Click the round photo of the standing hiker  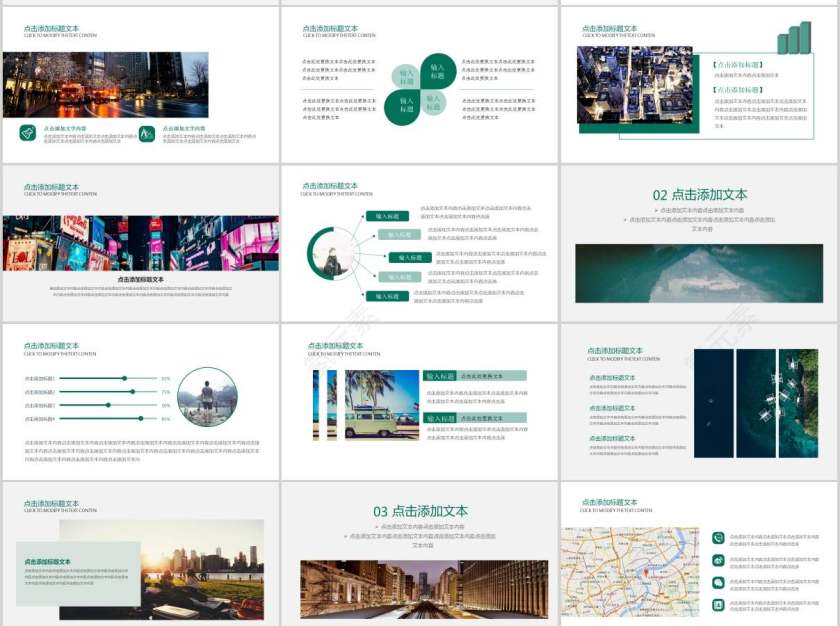click(207, 397)
